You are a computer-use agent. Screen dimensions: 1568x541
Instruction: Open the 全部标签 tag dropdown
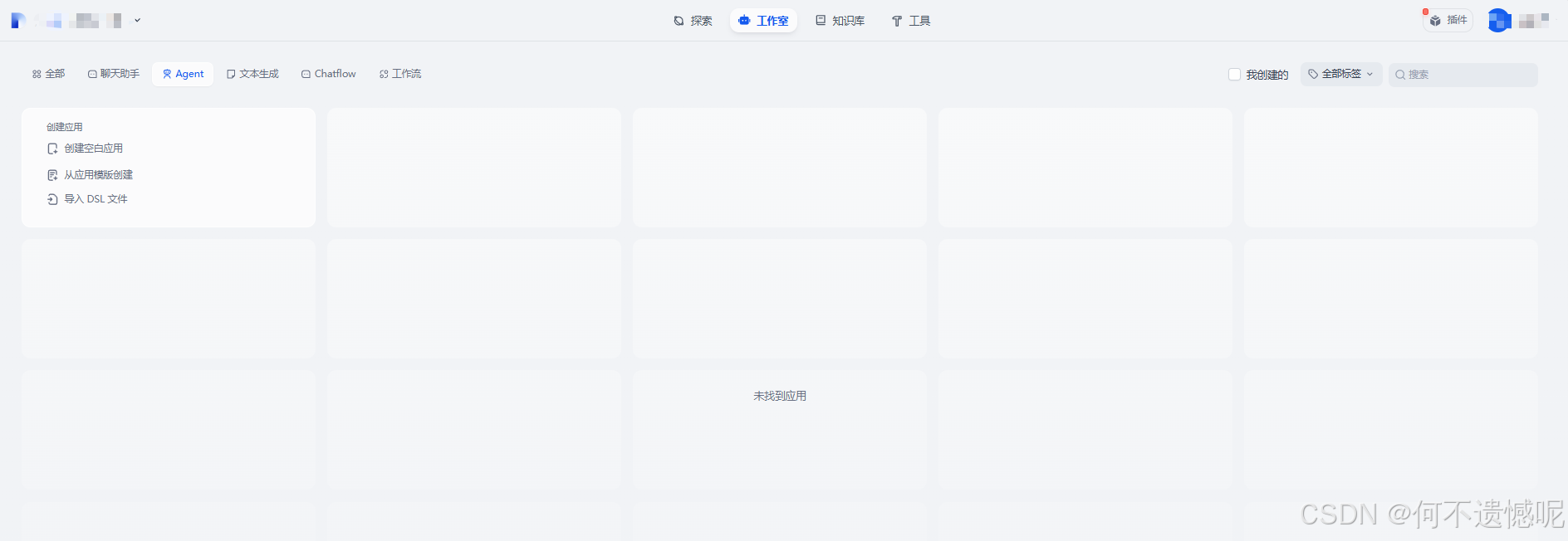[x=1341, y=74]
